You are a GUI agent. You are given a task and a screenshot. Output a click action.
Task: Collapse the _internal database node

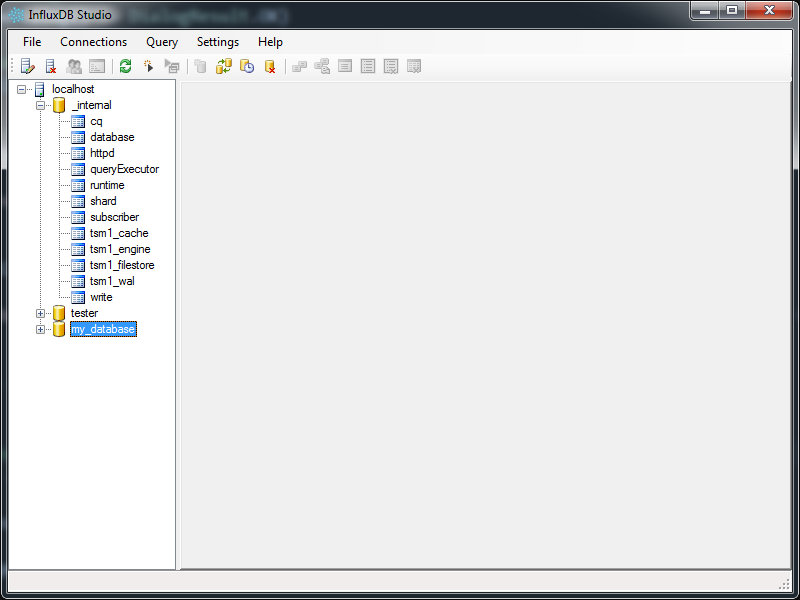pos(40,106)
